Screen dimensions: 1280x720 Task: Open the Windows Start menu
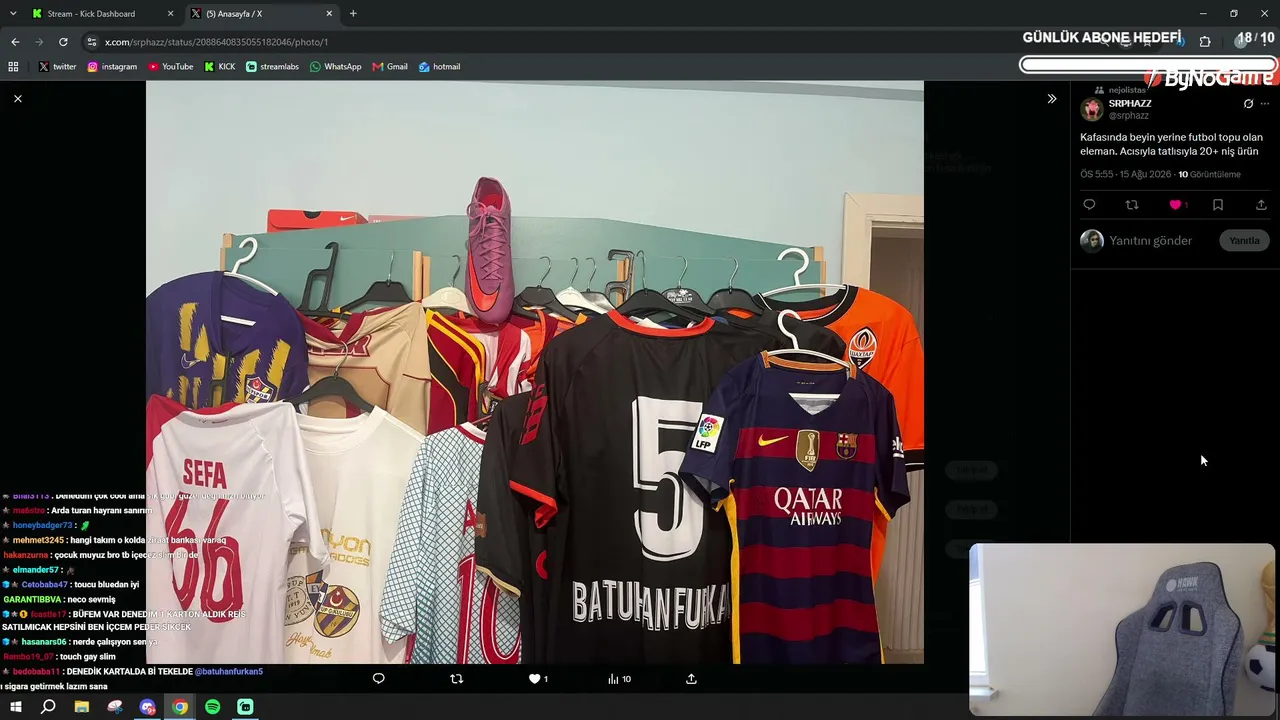(15, 707)
